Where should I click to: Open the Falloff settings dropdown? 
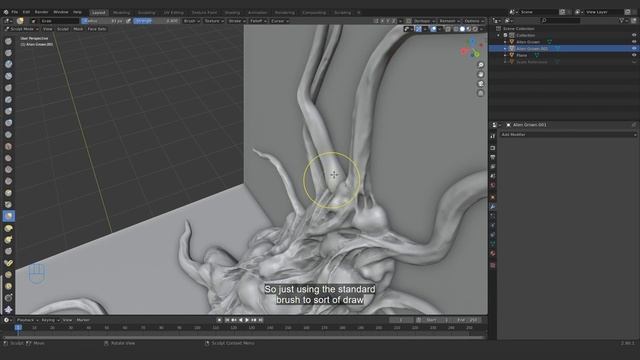pos(258,21)
